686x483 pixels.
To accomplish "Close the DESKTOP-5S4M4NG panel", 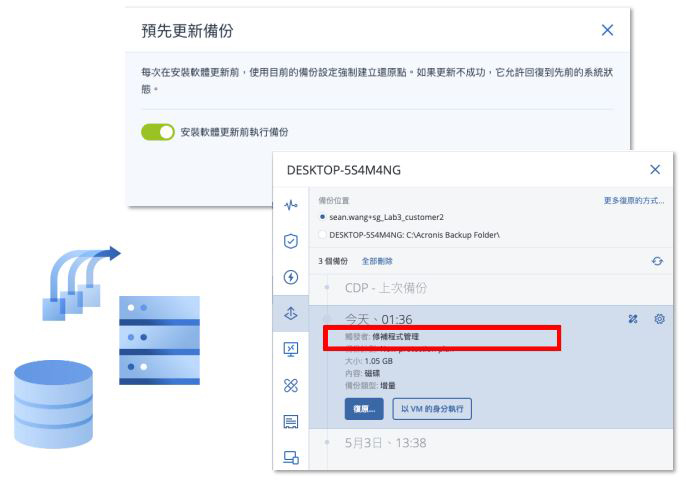I will point(655,169).
